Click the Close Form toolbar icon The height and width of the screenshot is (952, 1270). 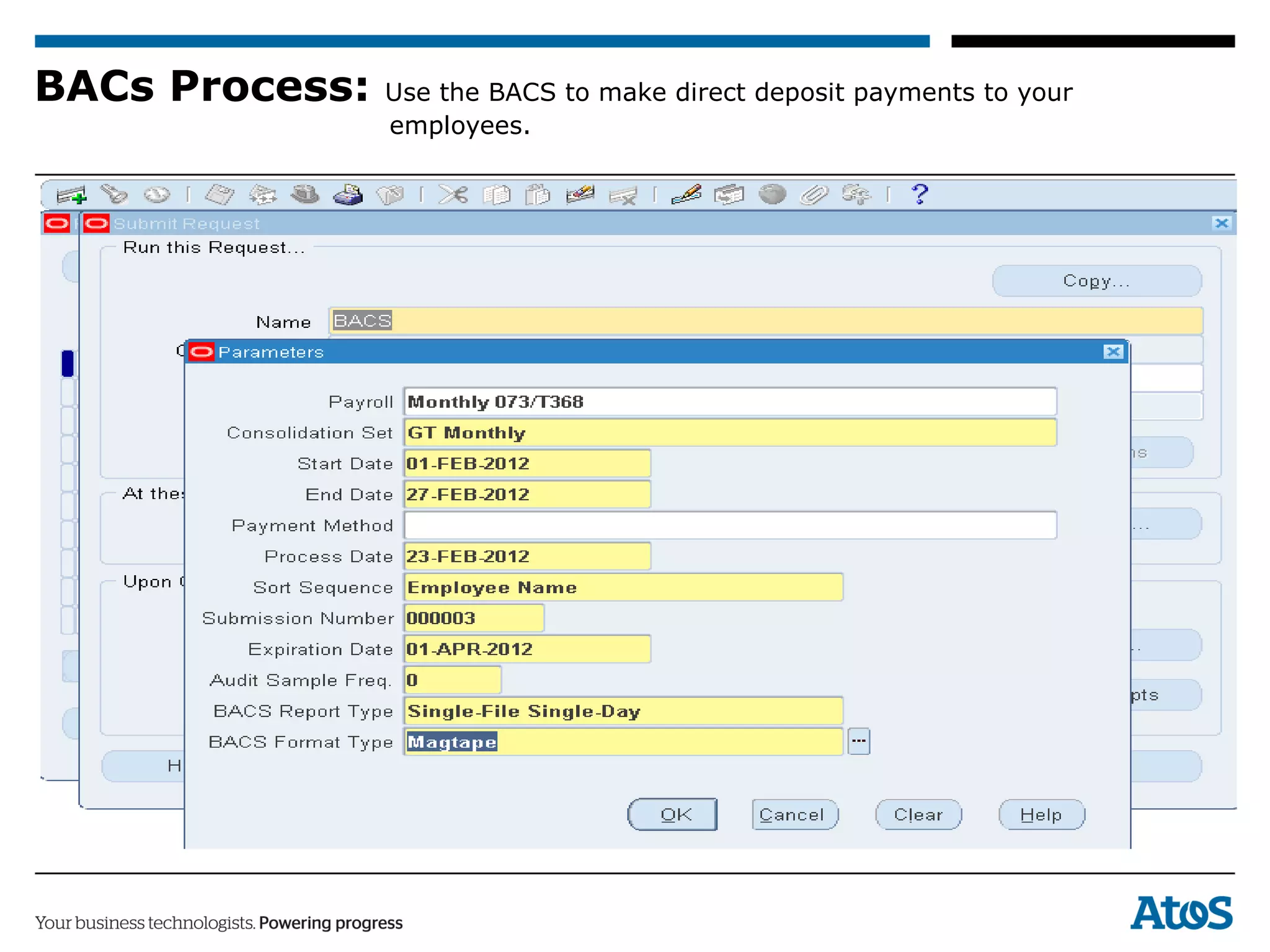[390, 195]
